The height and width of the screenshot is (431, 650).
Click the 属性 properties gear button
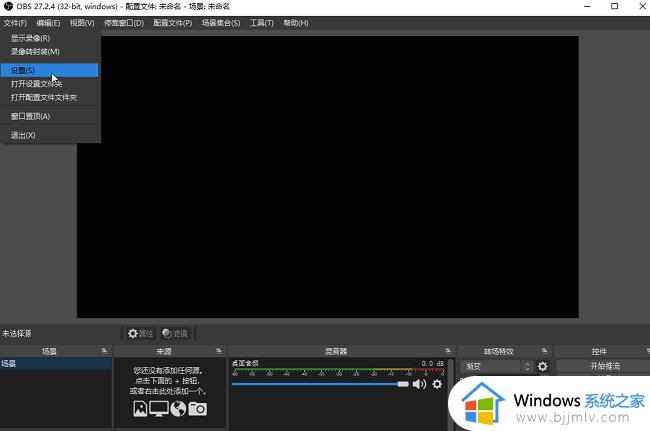click(140, 333)
